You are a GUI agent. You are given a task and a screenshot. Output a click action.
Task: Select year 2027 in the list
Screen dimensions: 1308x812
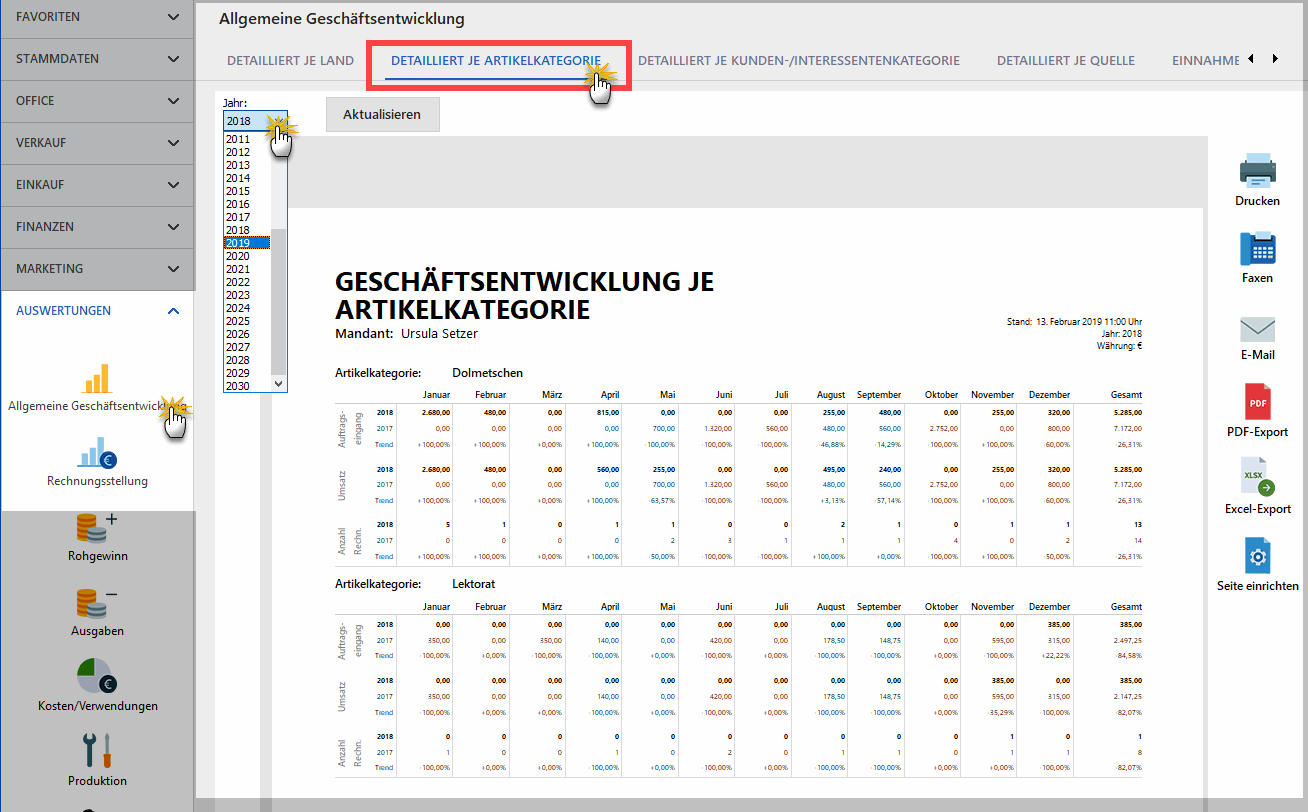(x=247, y=347)
